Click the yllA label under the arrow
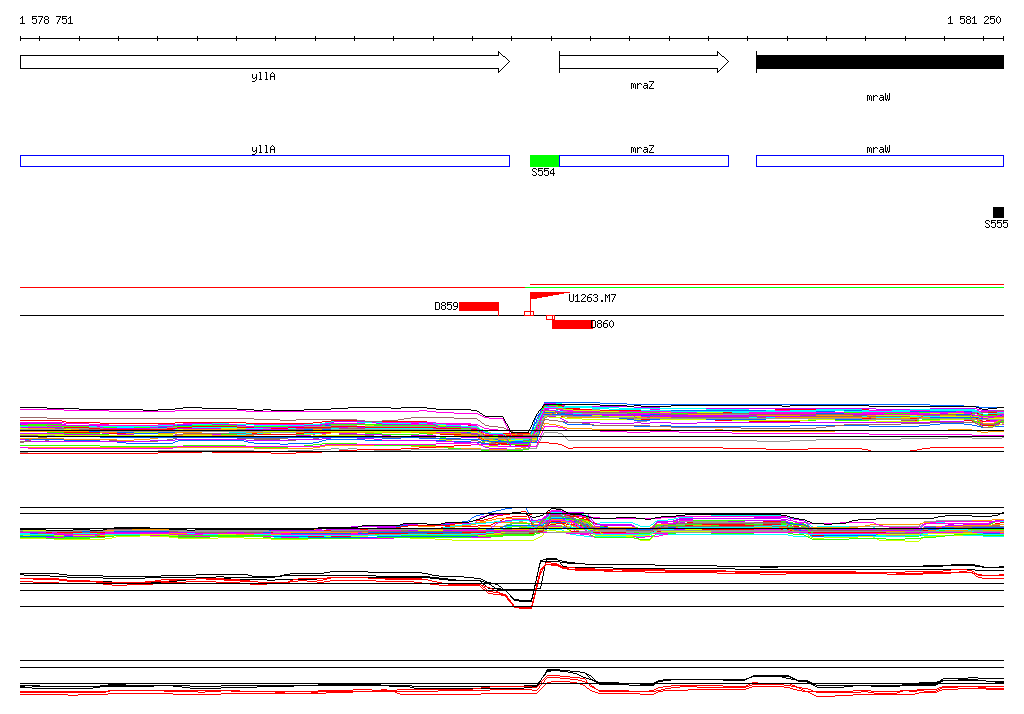This screenshot has width=1024, height=714. tap(263, 76)
